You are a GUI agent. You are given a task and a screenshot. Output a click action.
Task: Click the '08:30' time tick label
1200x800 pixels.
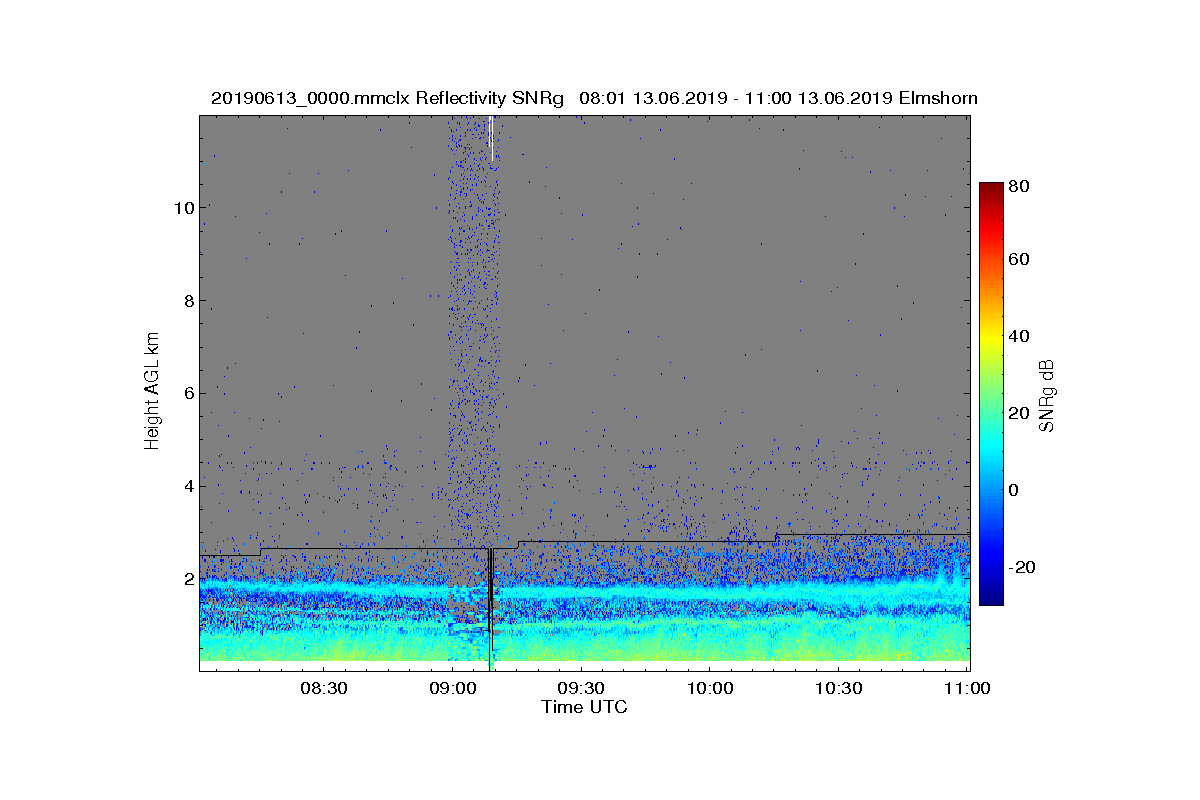(x=323, y=688)
